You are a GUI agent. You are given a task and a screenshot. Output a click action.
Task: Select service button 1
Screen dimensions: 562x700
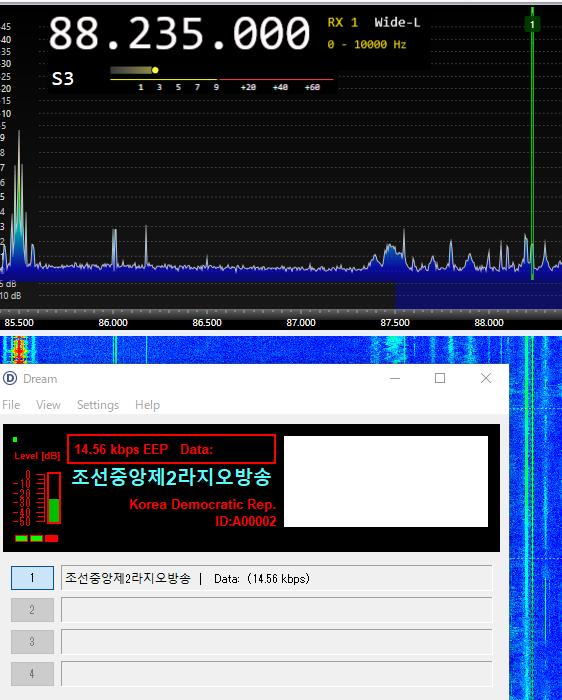pos(32,578)
